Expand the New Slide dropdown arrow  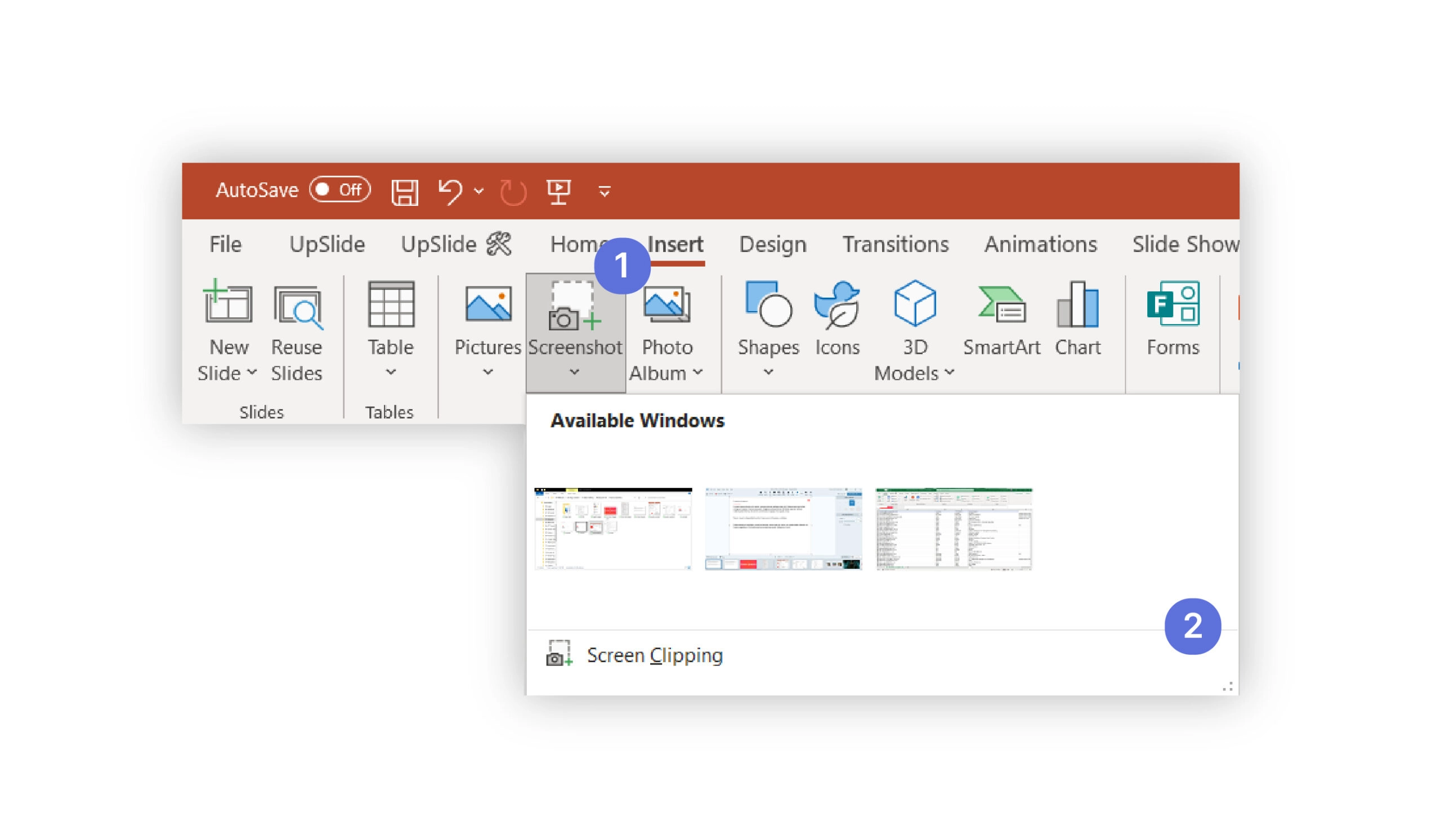[252, 372]
